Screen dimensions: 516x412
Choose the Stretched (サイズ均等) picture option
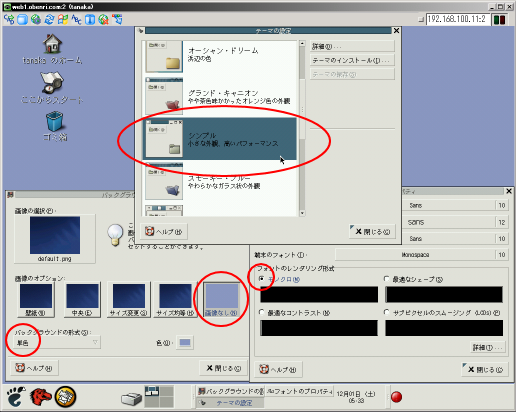point(175,299)
